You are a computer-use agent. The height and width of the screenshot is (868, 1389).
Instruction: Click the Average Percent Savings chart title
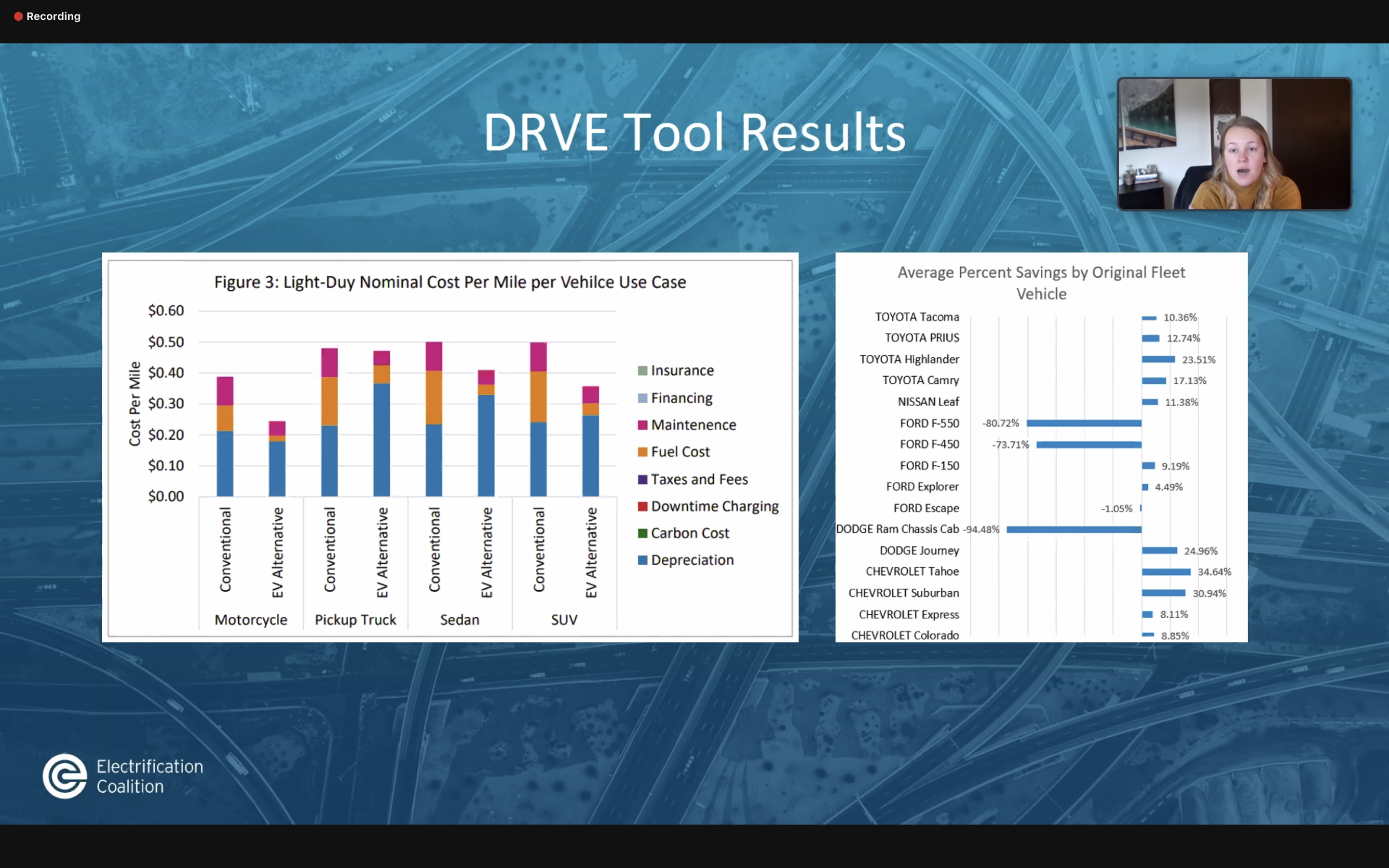click(x=1041, y=283)
